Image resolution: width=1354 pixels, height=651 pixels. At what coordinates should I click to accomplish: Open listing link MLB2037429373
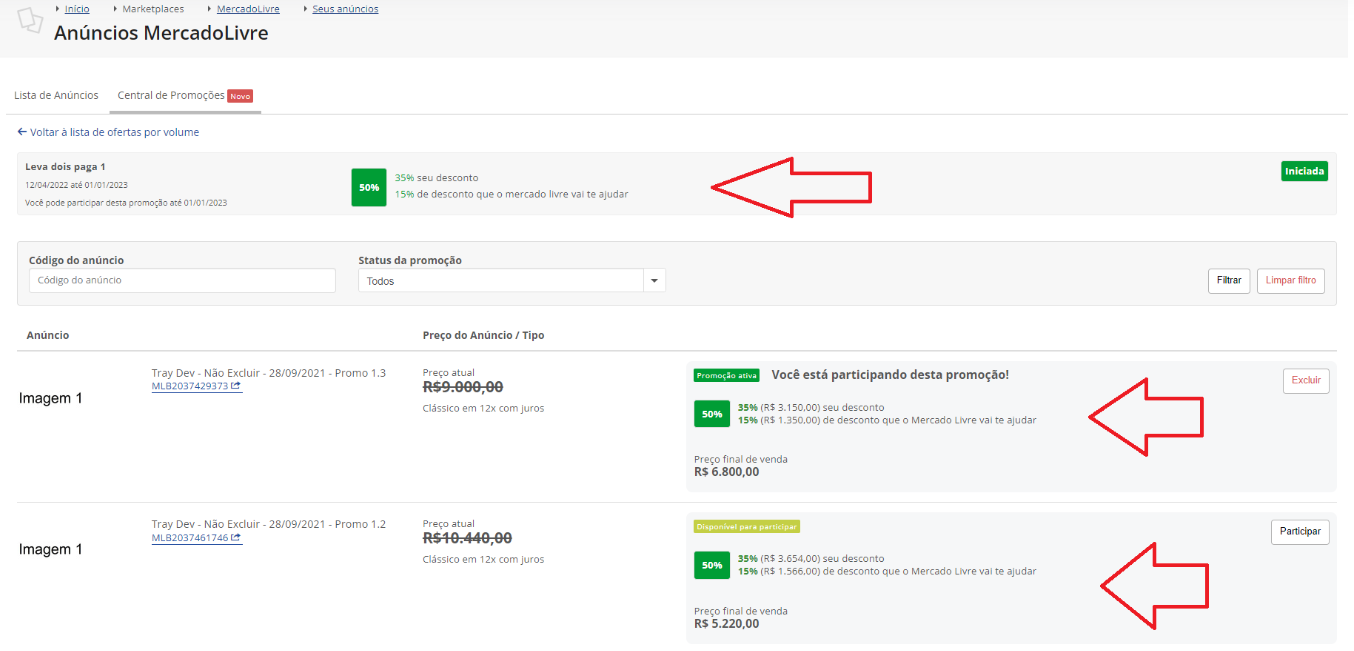click(190, 386)
